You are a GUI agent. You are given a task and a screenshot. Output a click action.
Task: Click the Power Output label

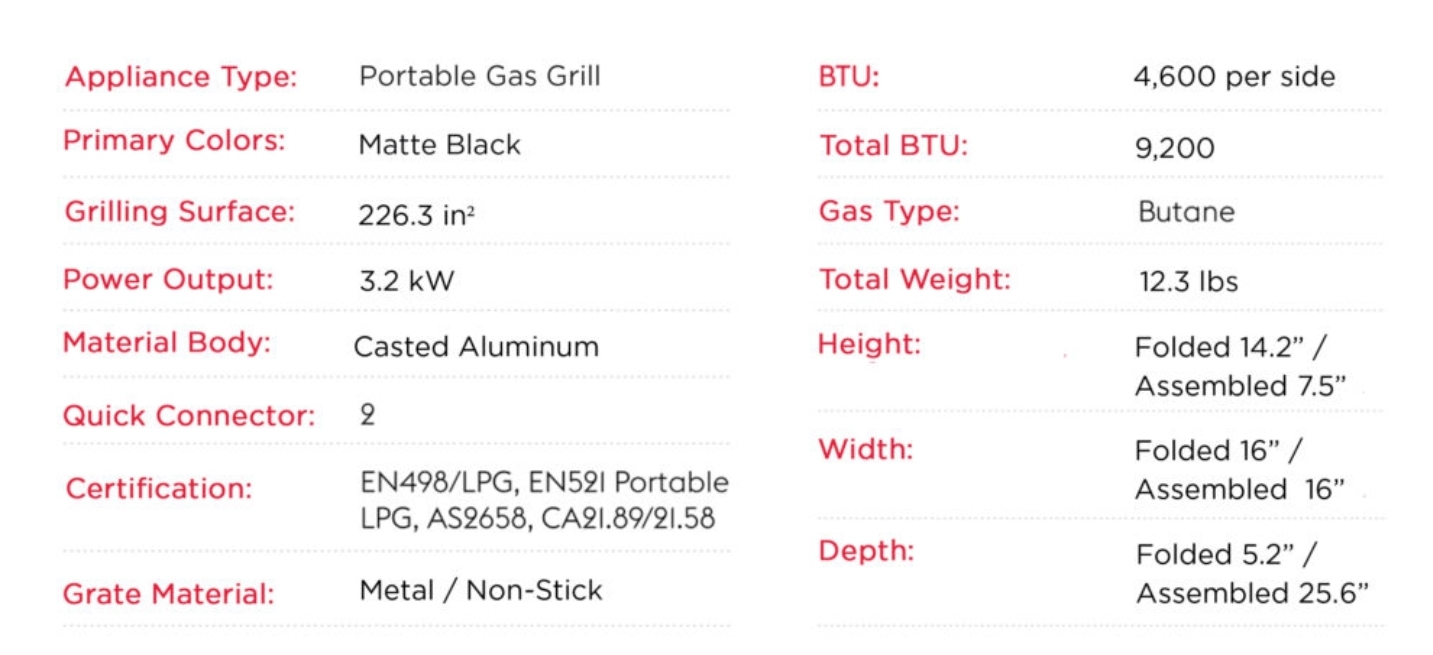(x=168, y=279)
